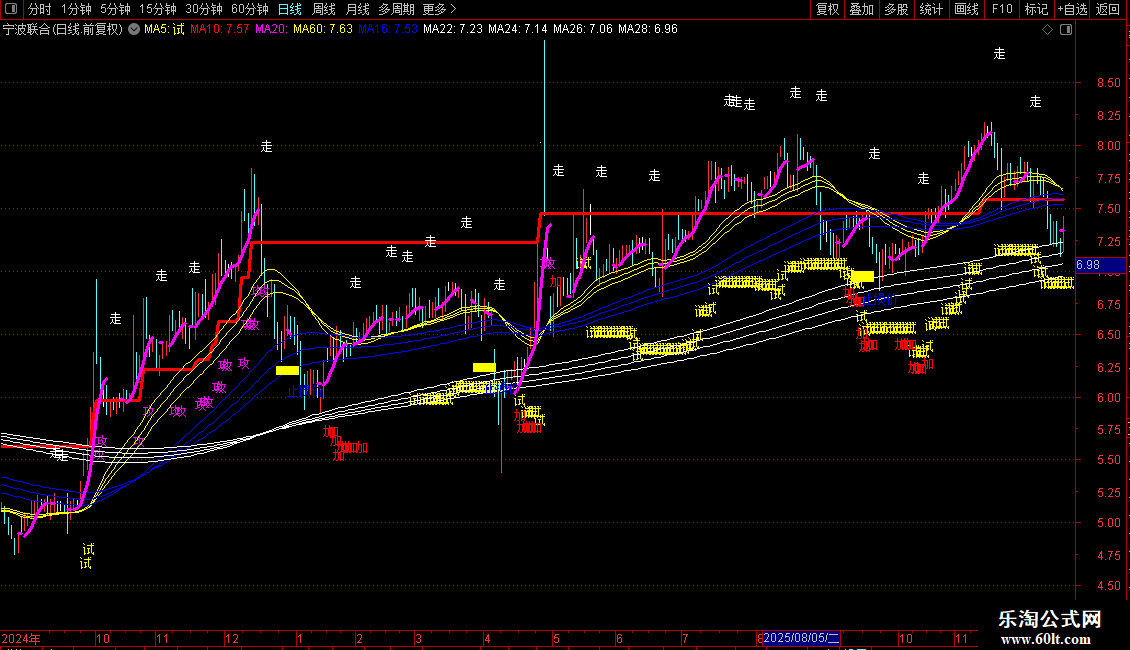Image resolution: width=1130 pixels, height=650 pixels.
Task: Click the blue MA16: 7.53 label
Action: point(388,30)
